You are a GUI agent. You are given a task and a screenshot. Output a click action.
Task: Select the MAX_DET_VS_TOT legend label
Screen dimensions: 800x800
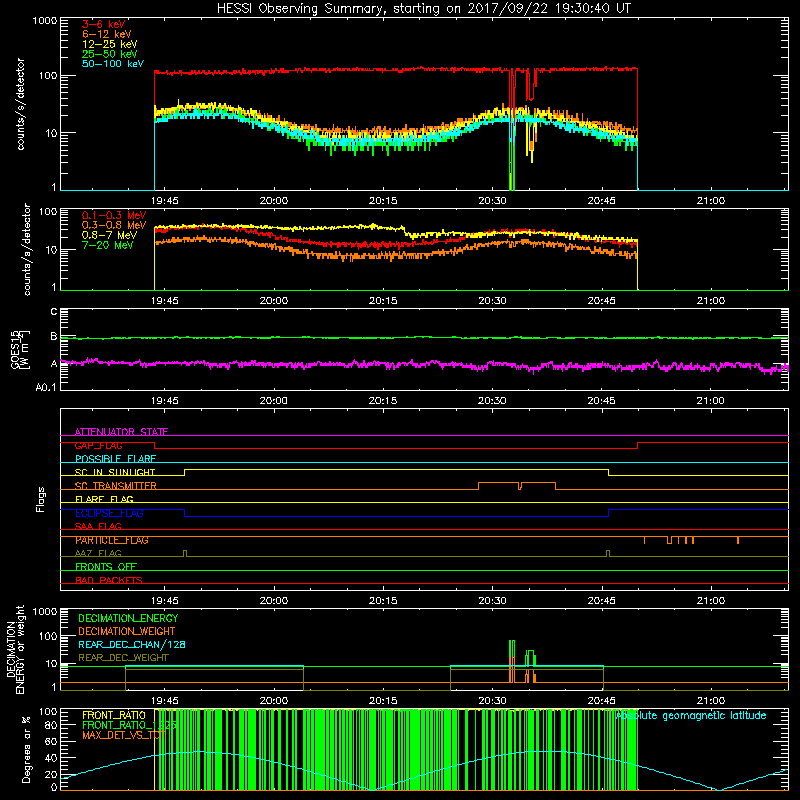point(124,735)
